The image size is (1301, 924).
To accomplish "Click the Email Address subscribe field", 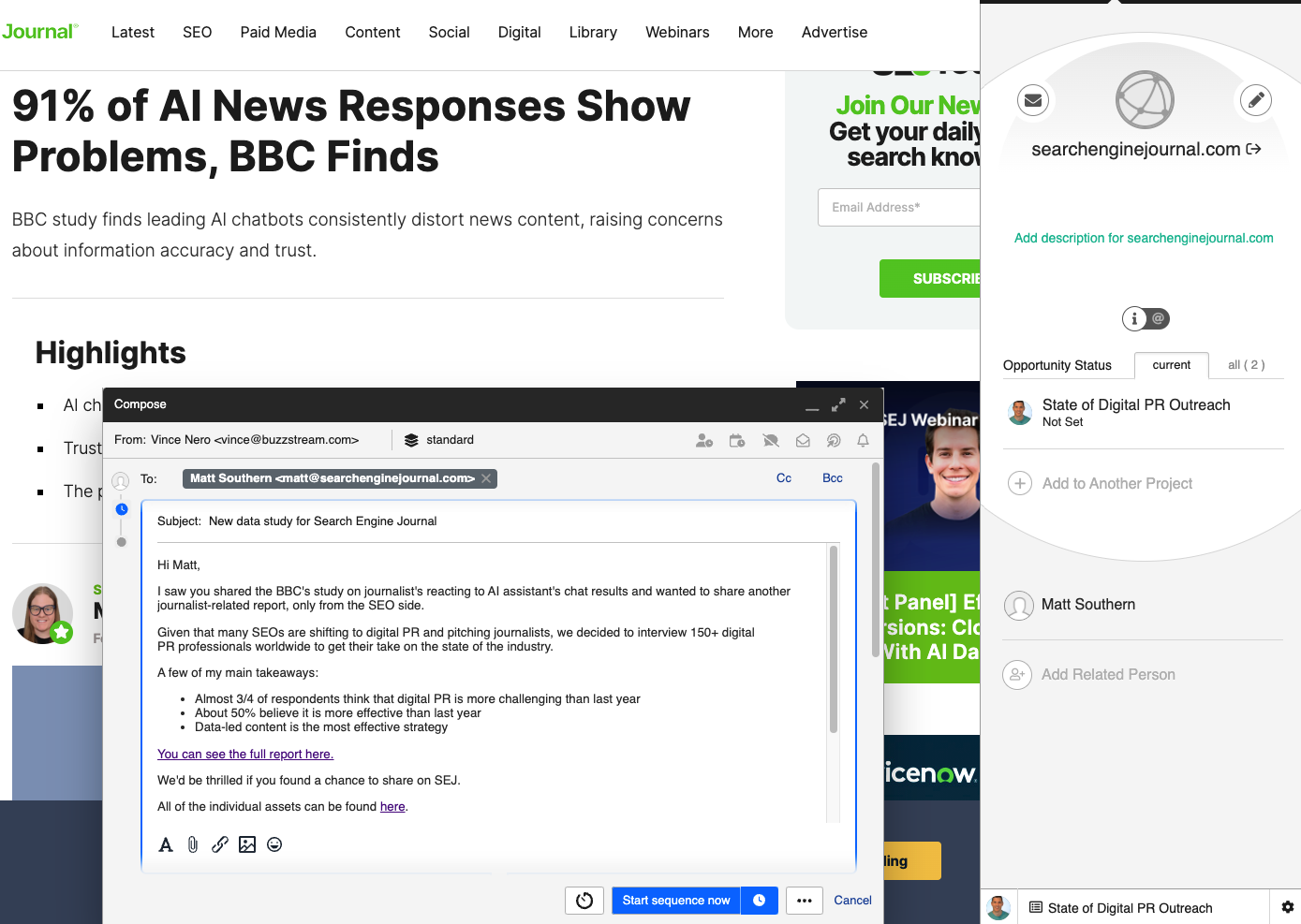I will 899,207.
